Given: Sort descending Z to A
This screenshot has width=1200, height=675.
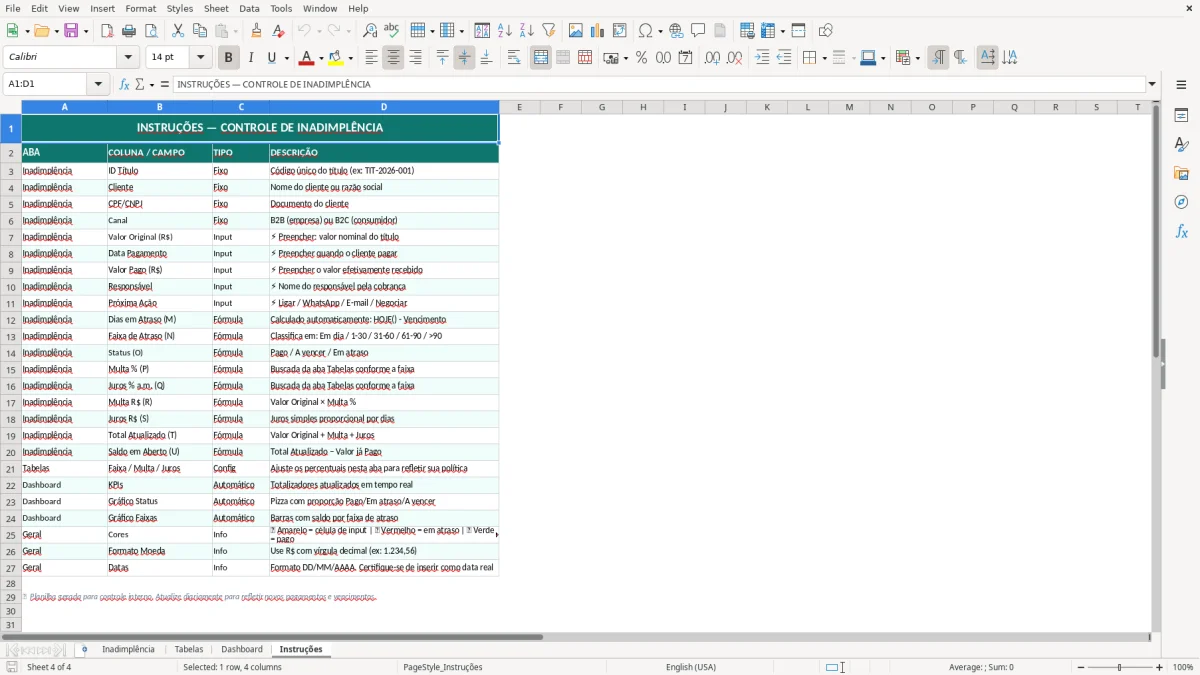Looking at the screenshot, I should 526,31.
